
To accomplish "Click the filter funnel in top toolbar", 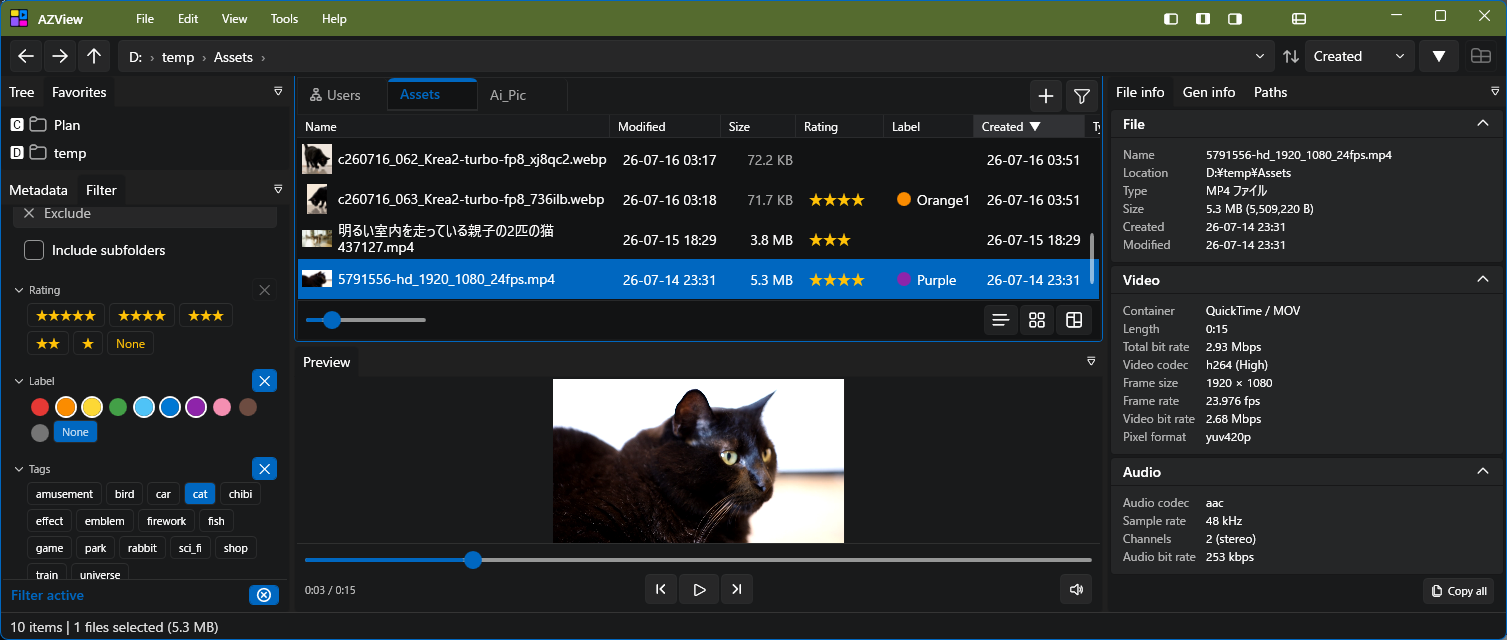I will point(1439,57).
